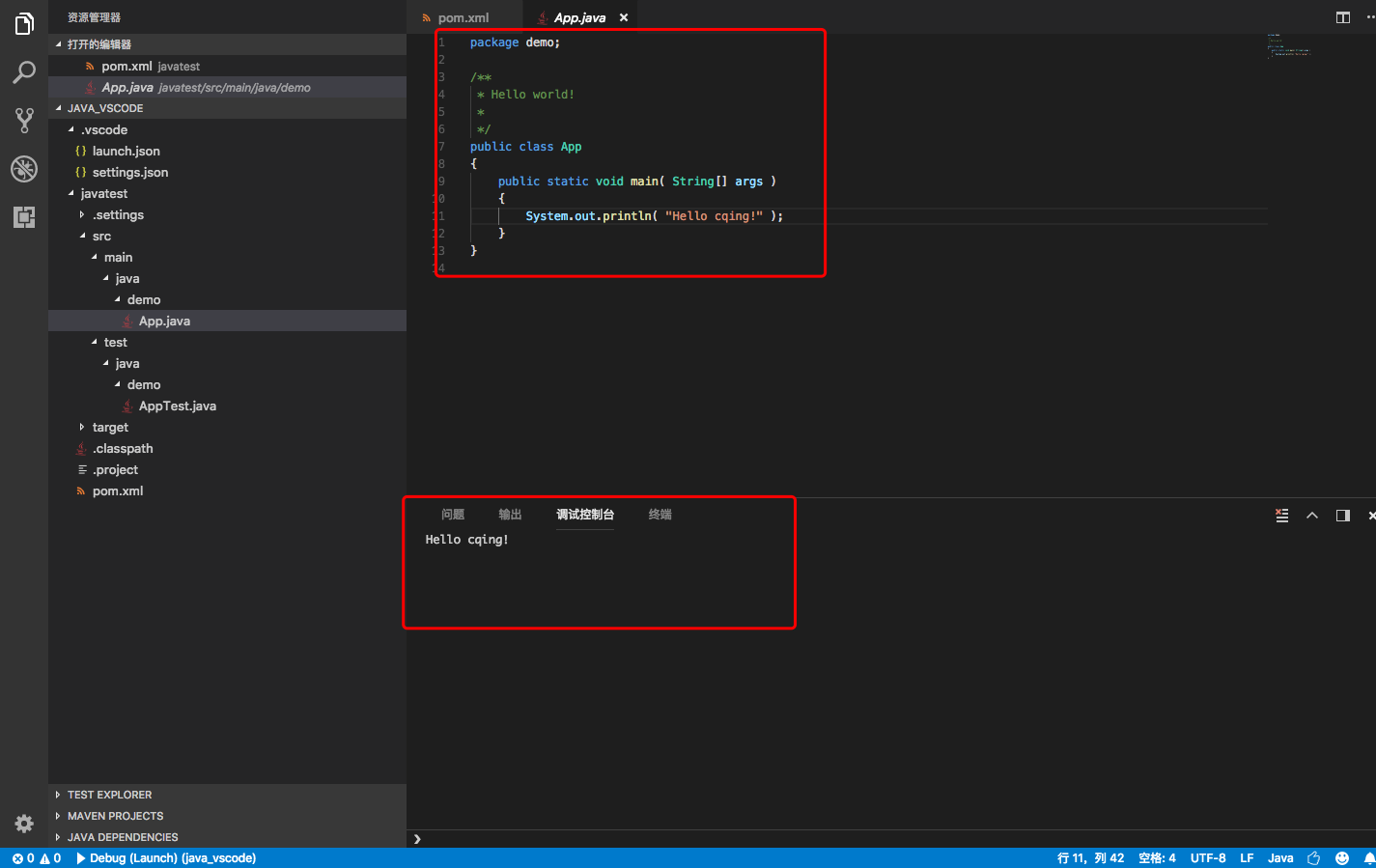Screen dimensions: 1376x868
Task: Collapse the javatest folder
Action: tap(103, 193)
